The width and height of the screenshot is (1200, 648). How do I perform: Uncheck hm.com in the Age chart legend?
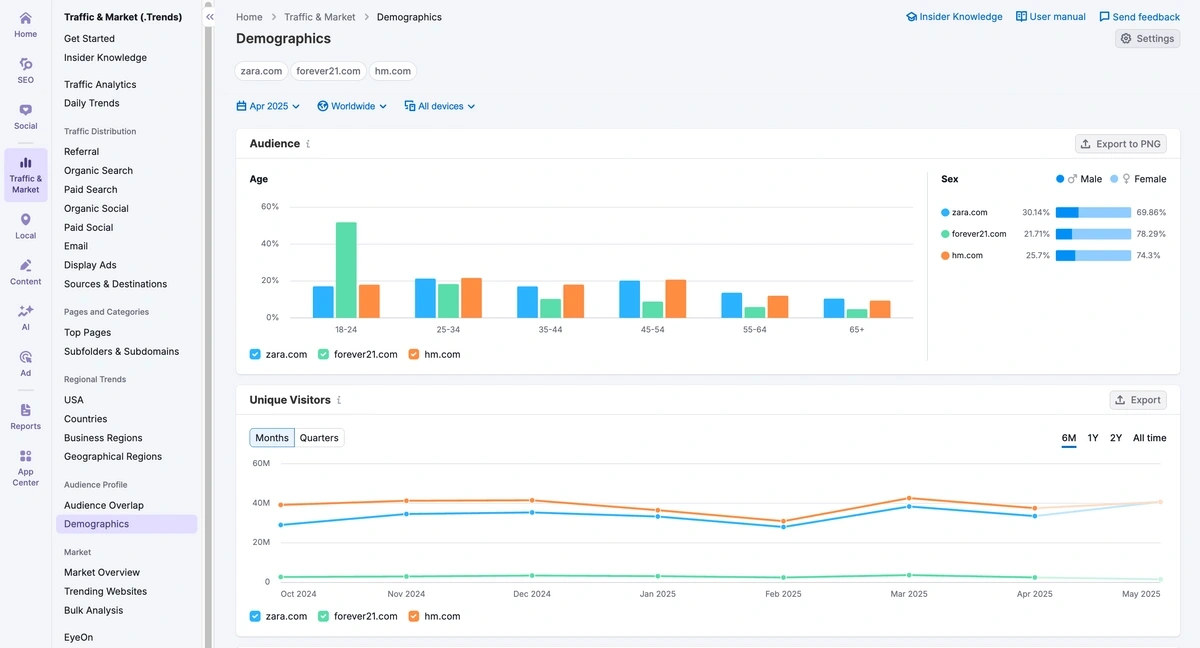coord(414,354)
